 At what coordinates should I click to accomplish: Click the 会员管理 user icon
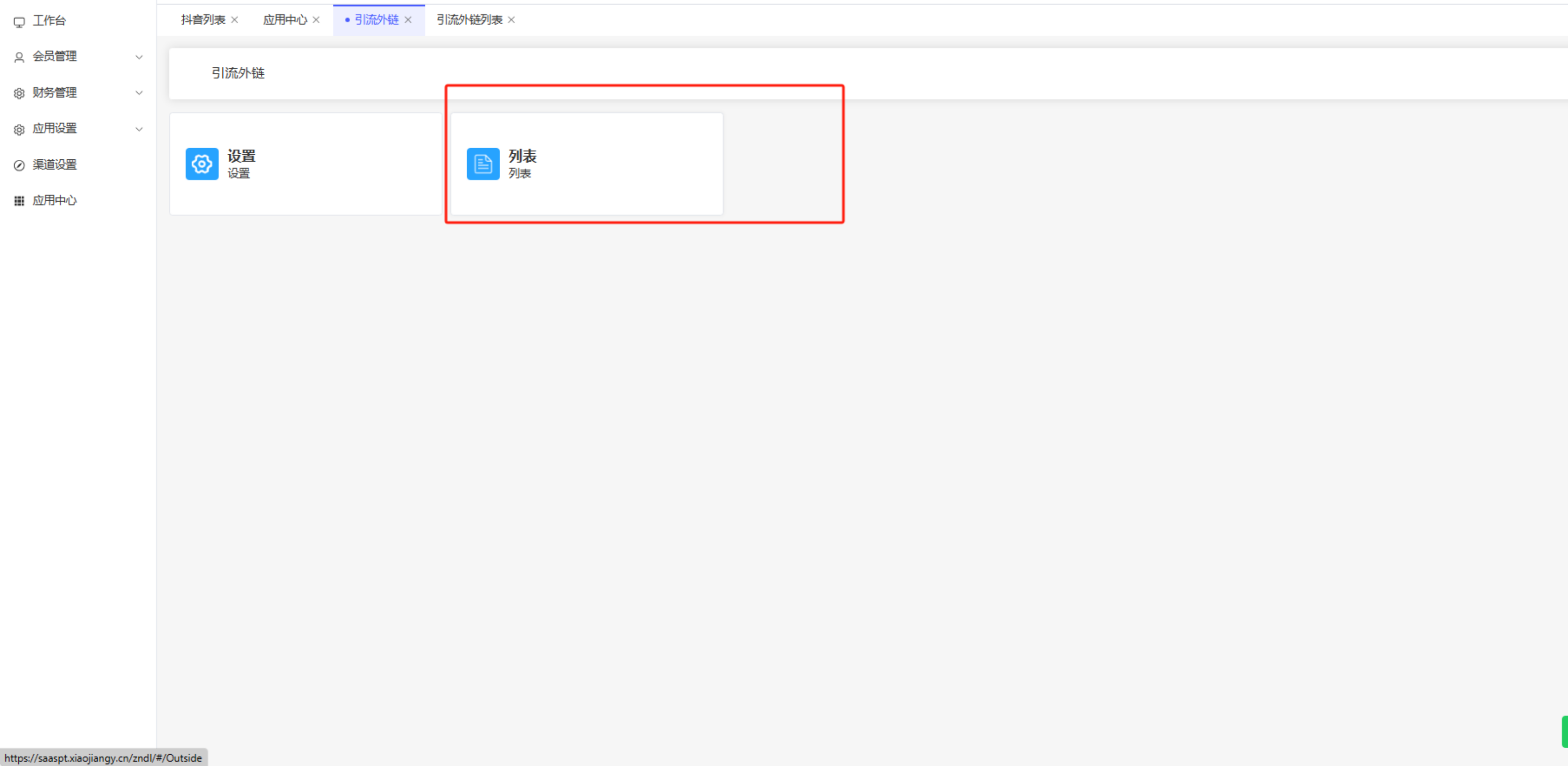click(19, 57)
